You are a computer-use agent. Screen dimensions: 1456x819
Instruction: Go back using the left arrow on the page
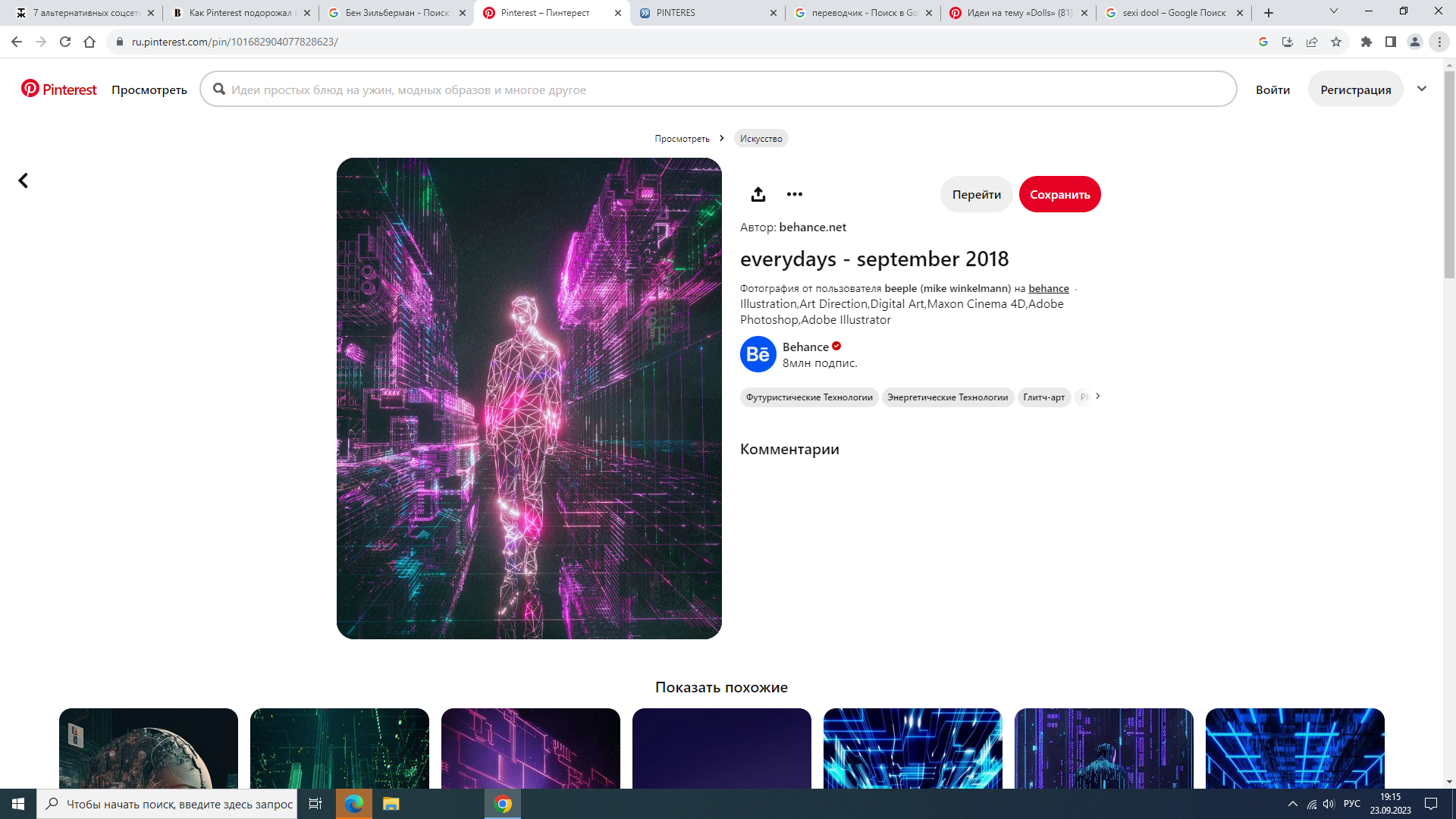pyautogui.click(x=24, y=180)
